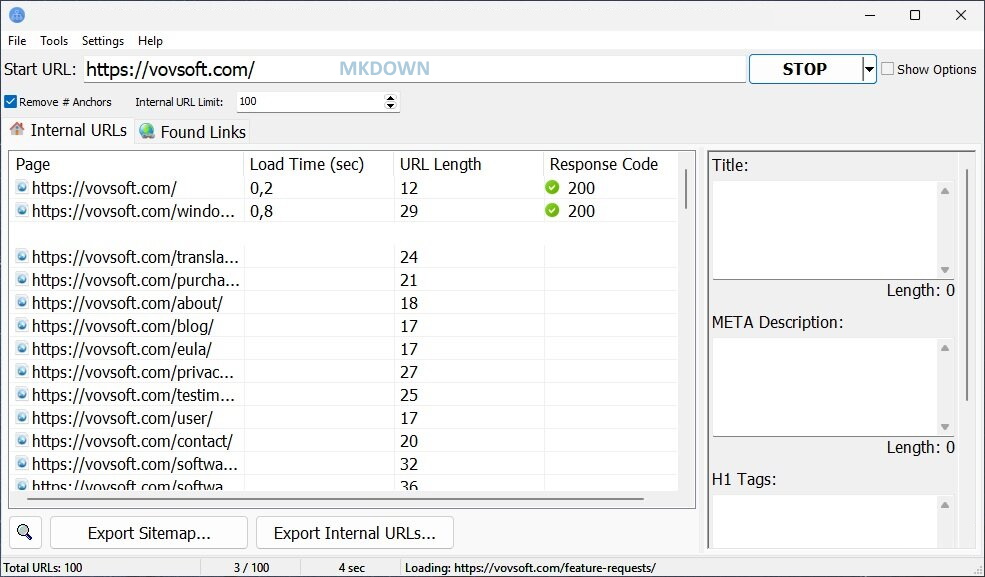Click inside the META Description text box

pyautogui.click(x=825, y=387)
